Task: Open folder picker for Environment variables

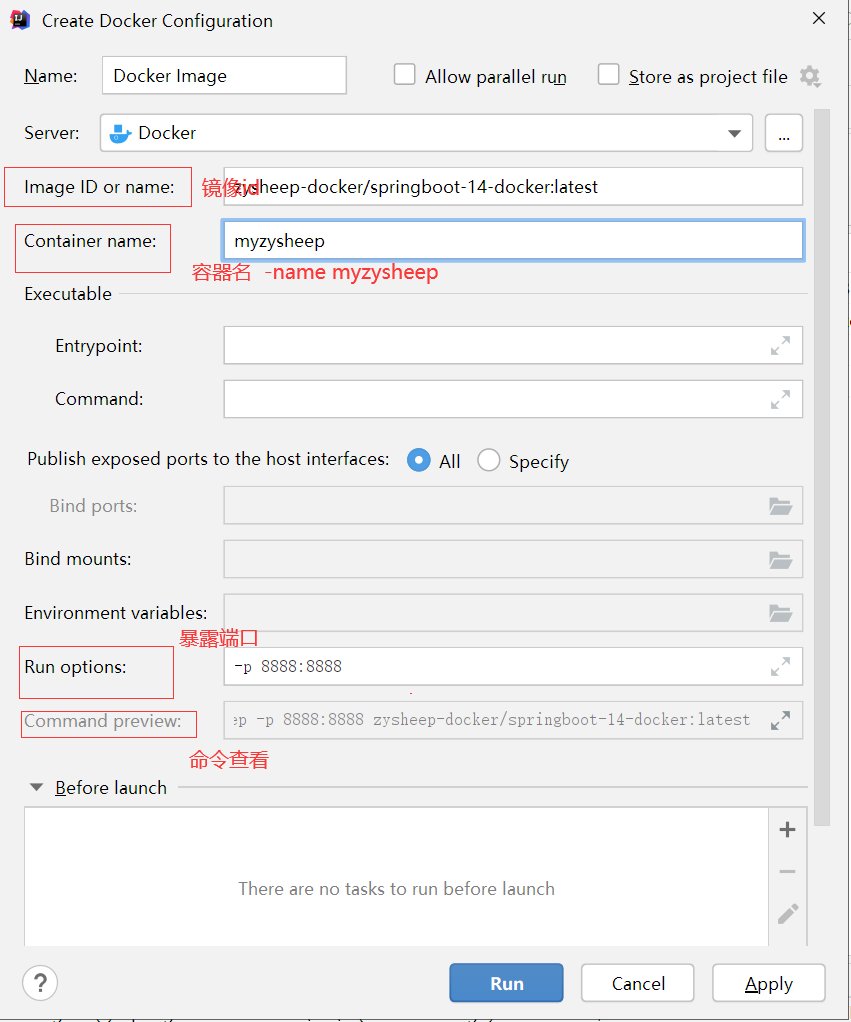Action: click(781, 613)
